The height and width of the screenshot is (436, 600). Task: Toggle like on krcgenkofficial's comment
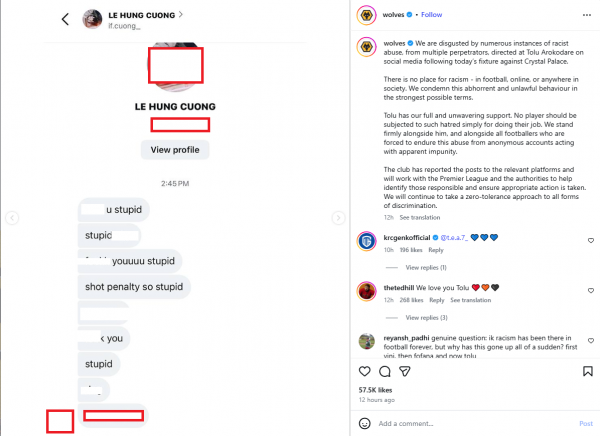tap(591, 241)
